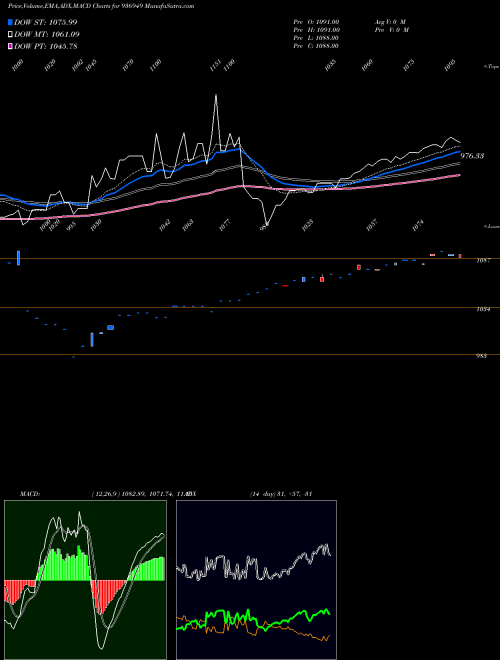Click the ADX '(14 day) 31, +37, -31' readout

(x=280, y=493)
